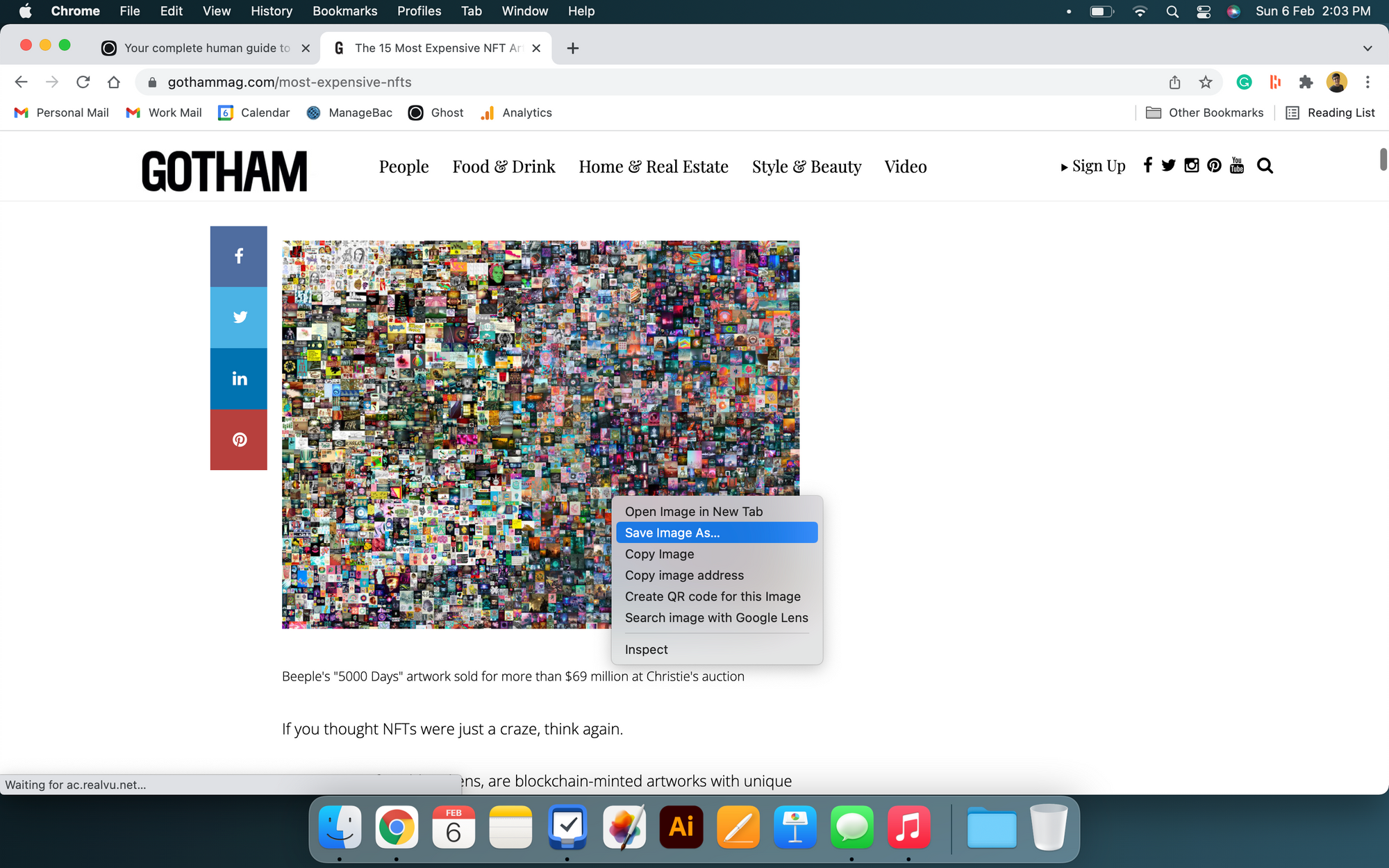The image size is (1389, 868).
Task: Click the Sign Up link
Action: [x=1097, y=166]
